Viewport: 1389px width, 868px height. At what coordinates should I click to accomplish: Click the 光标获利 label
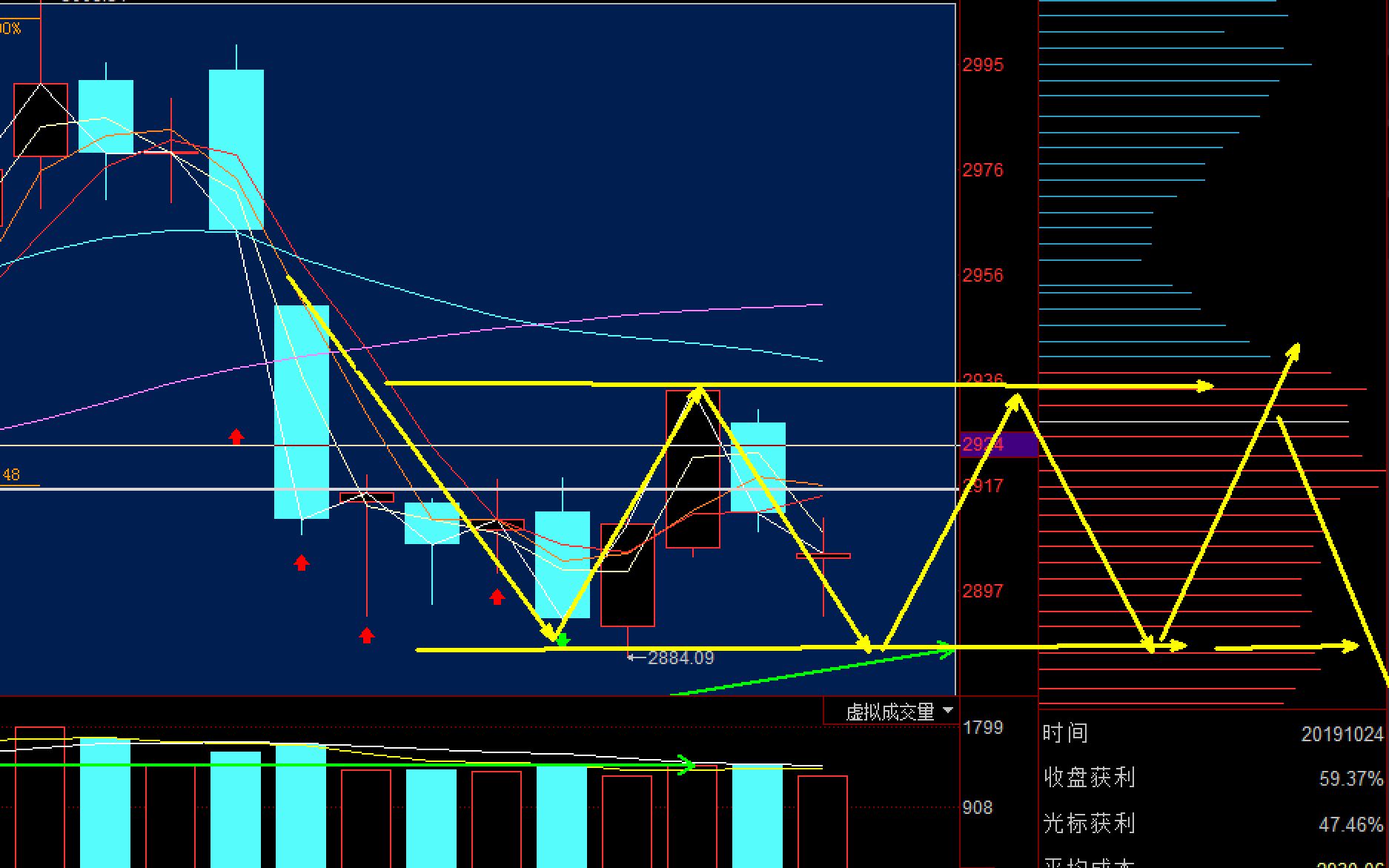[1089, 823]
